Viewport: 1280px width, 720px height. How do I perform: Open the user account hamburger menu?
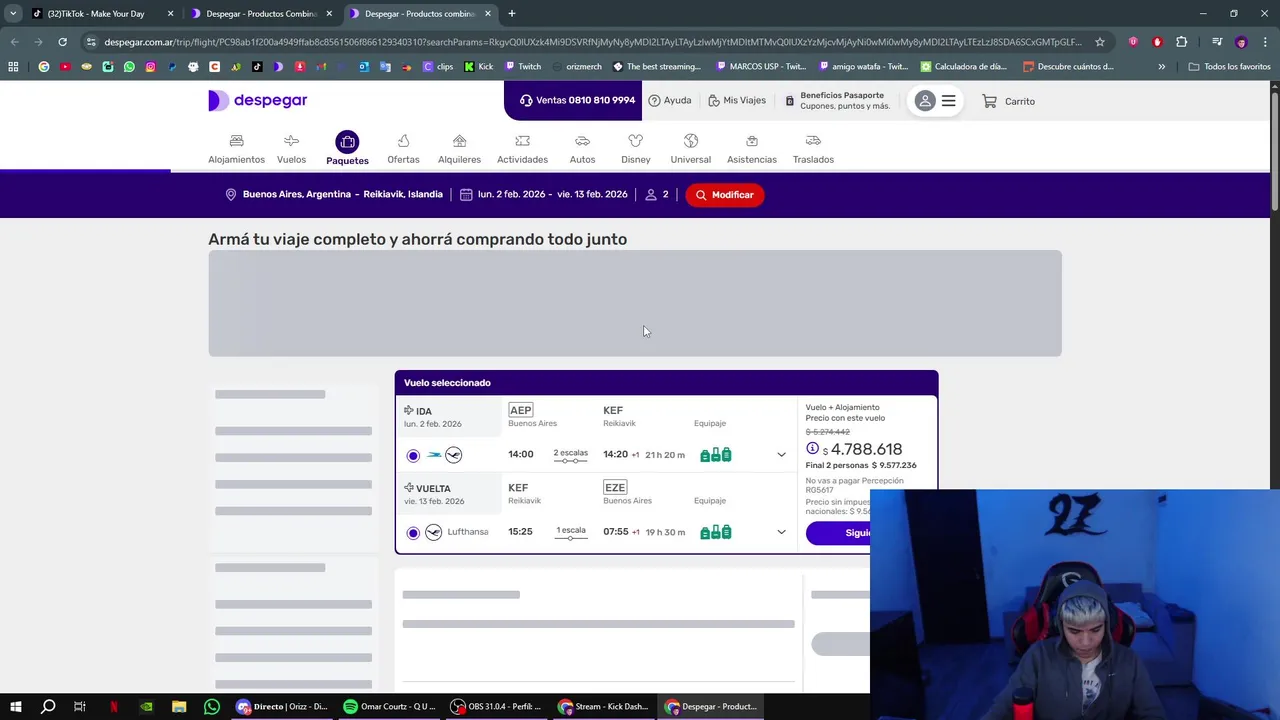click(x=949, y=101)
